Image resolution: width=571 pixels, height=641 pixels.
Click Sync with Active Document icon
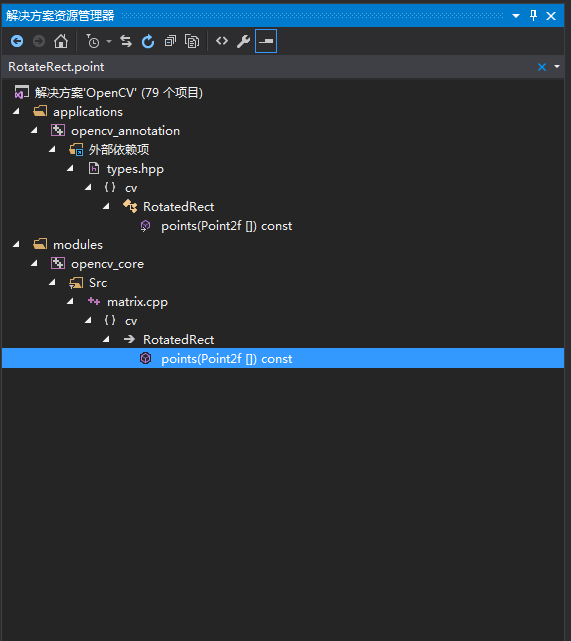click(126, 41)
